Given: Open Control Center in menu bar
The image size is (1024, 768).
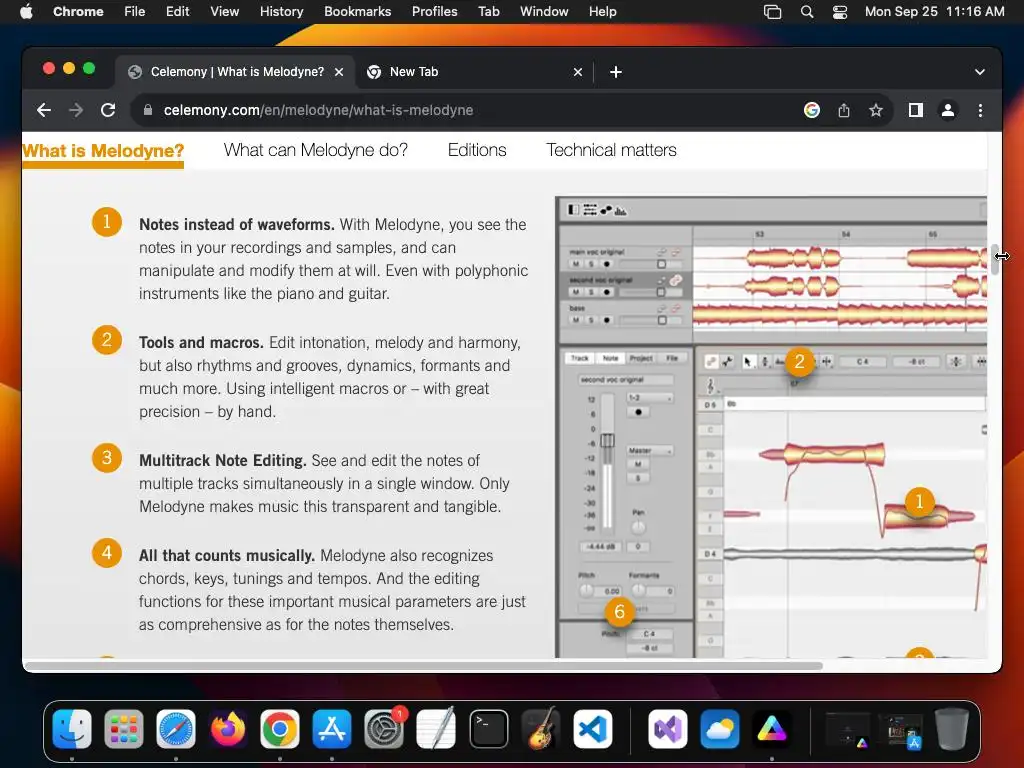Looking at the screenshot, I should (x=840, y=12).
